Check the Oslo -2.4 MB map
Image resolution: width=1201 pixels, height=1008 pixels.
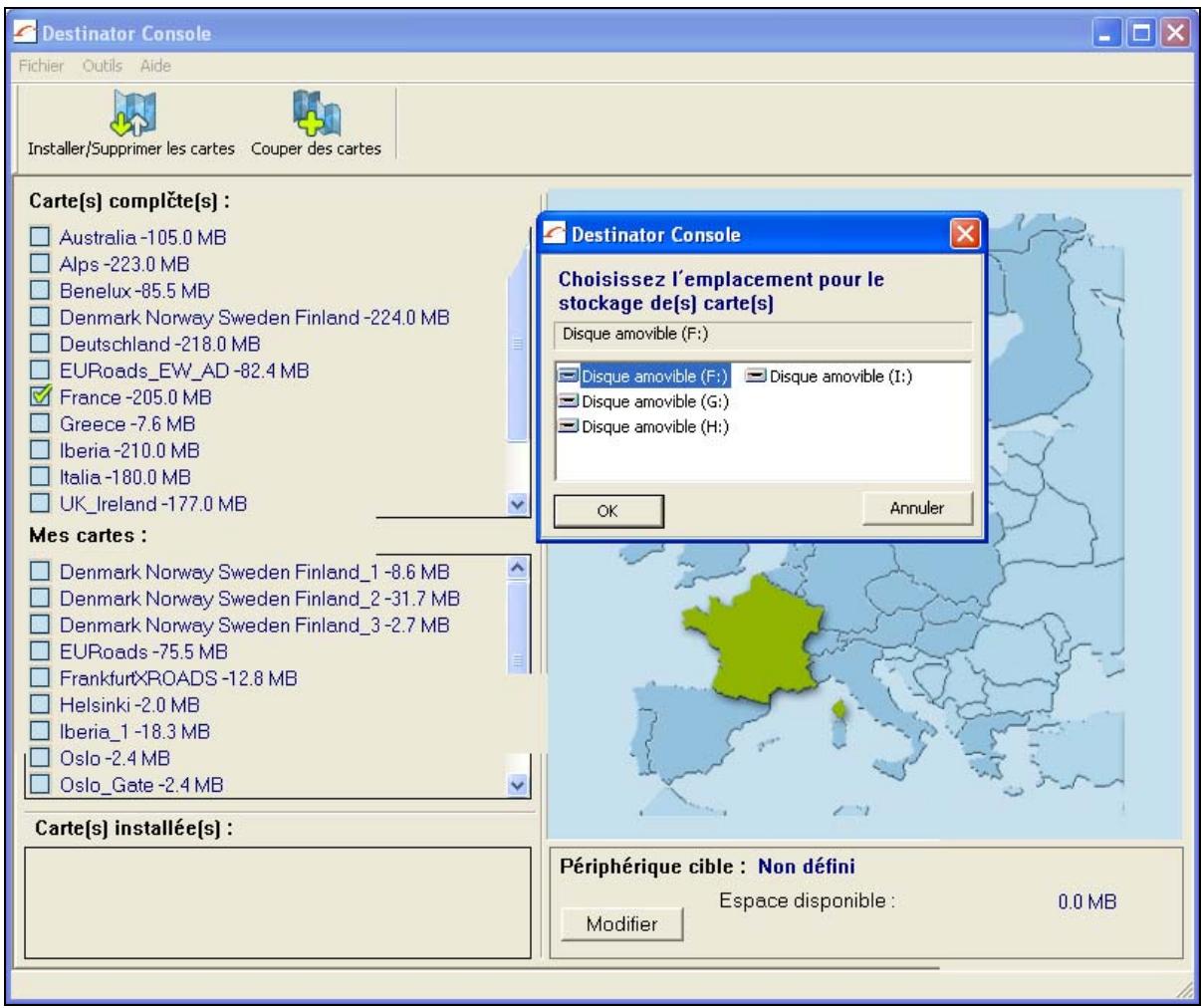tap(39, 758)
